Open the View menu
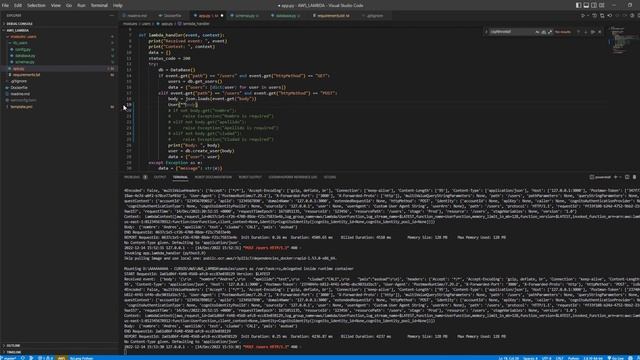 click(56, 5)
